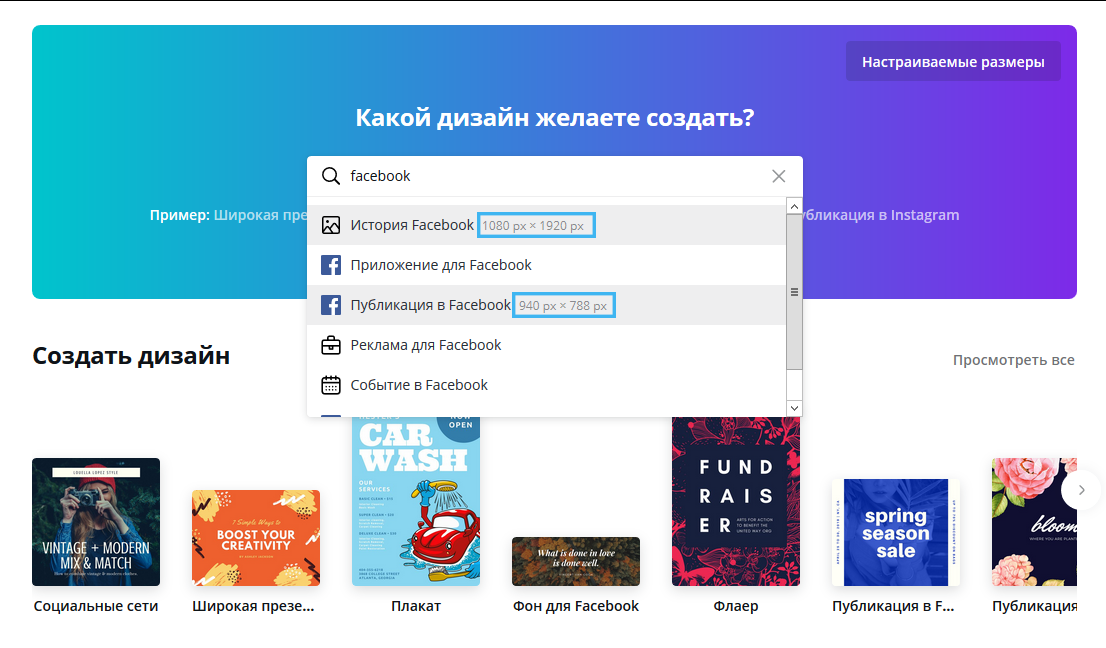Screen dimensions: 1106x648
Task: Clear the search field with X icon
Action: (x=778, y=176)
